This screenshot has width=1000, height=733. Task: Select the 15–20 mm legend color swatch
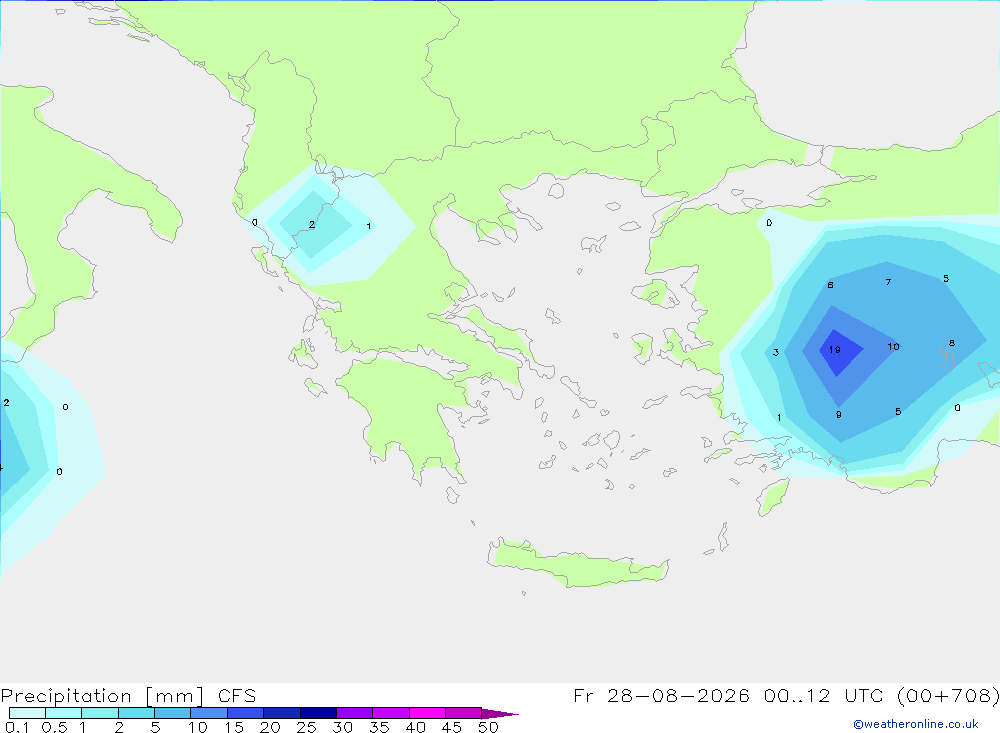(246, 713)
